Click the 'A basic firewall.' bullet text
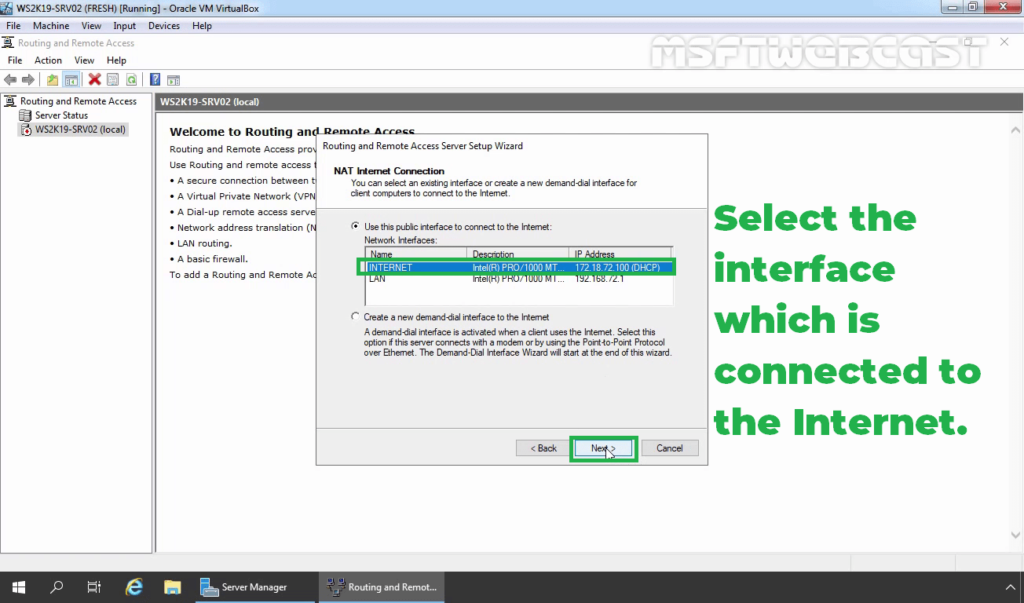1024x603 pixels. point(212,259)
